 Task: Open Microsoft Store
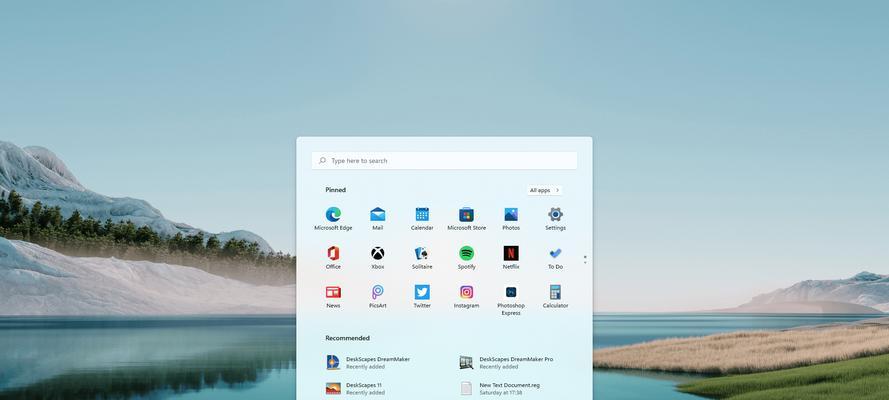[467, 219]
